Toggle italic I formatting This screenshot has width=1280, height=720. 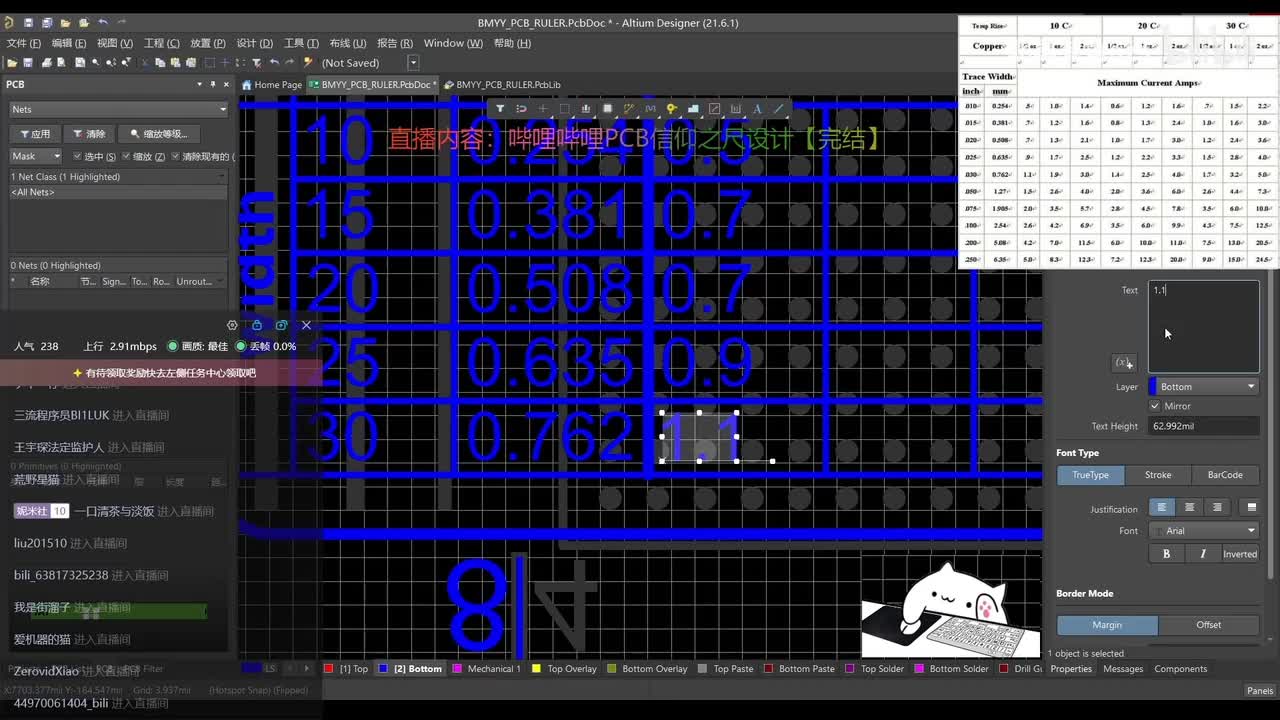coord(1203,554)
